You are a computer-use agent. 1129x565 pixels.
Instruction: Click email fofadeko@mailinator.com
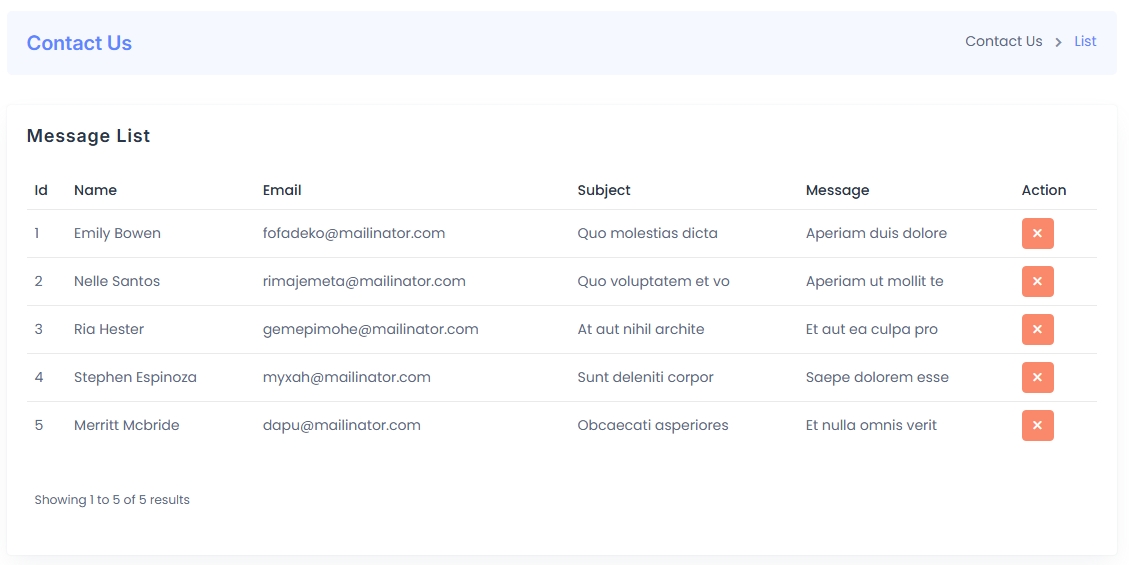point(354,233)
